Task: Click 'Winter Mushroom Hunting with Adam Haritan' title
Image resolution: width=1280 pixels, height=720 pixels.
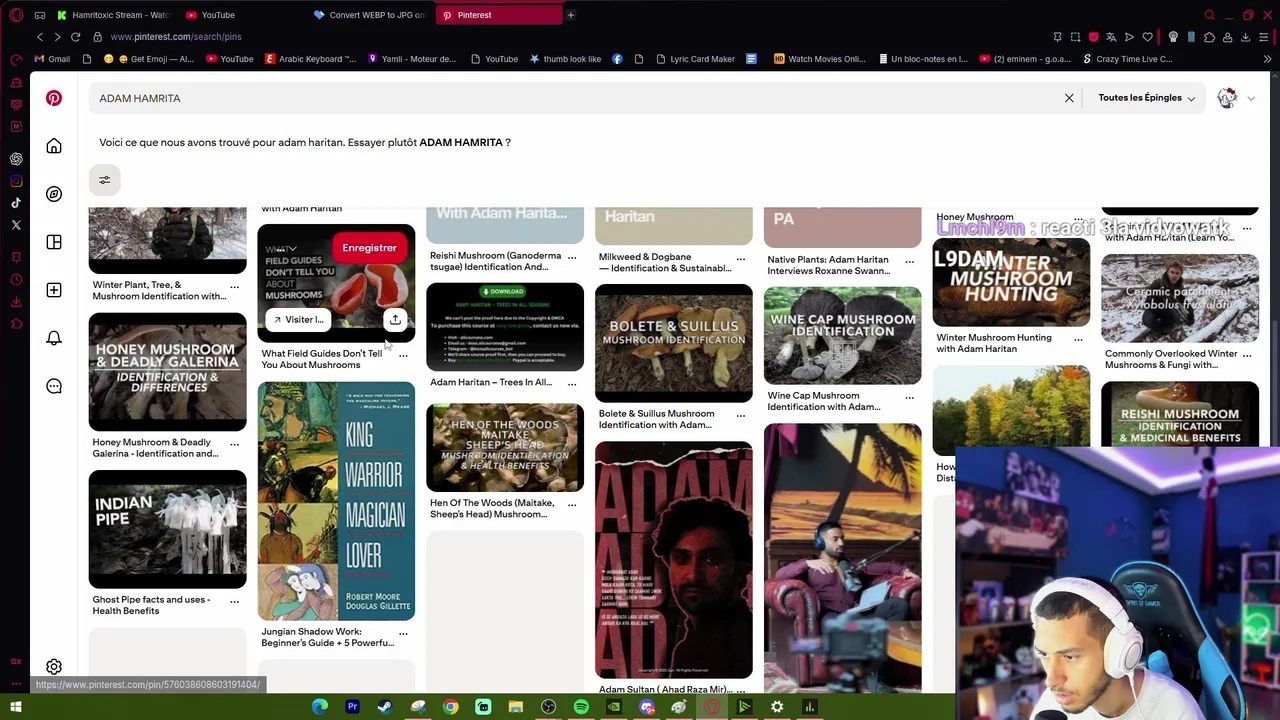Action: [x=994, y=343]
